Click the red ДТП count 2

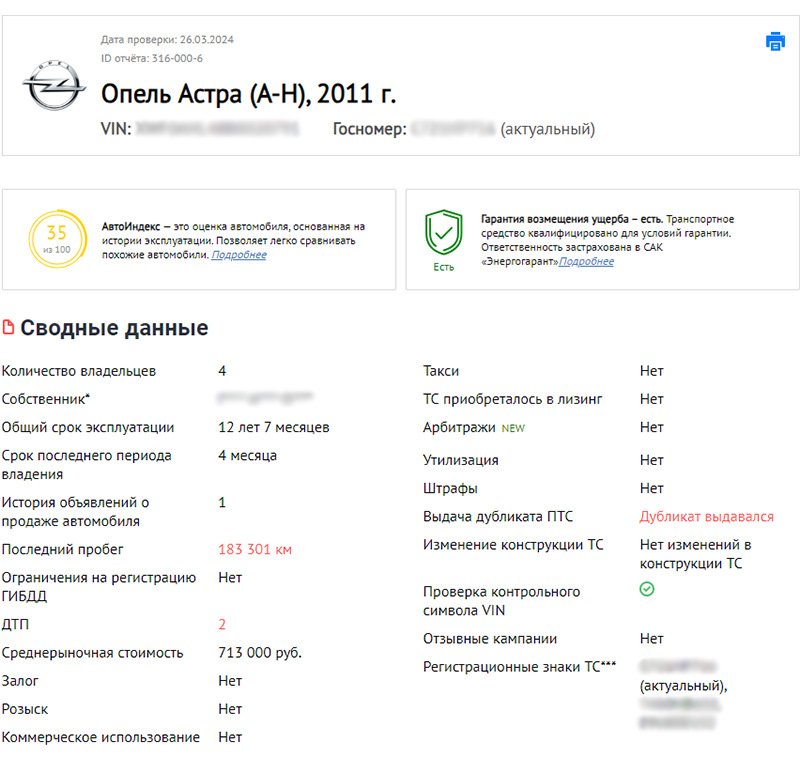coord(222,624)
